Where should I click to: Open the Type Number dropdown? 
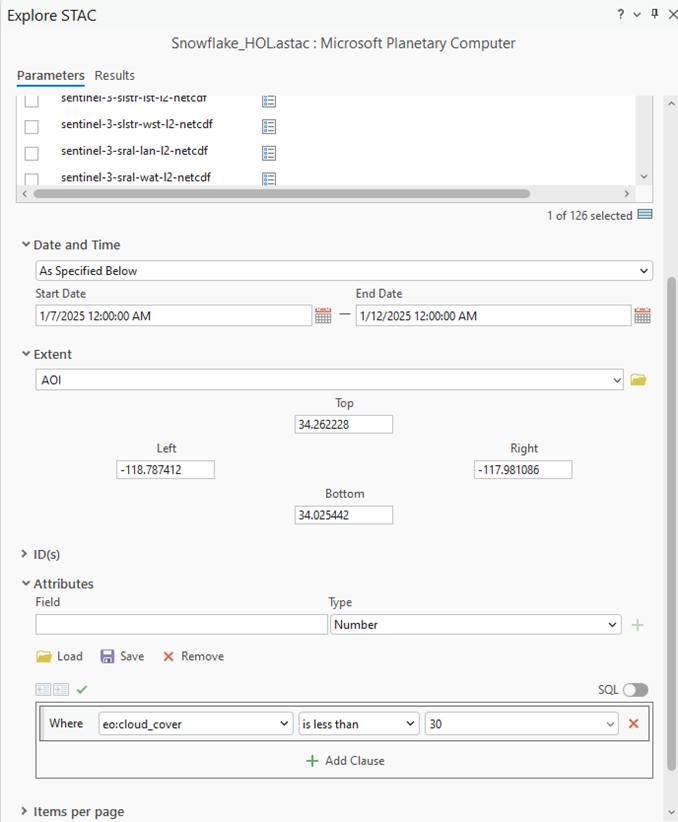tap(476, 625)
